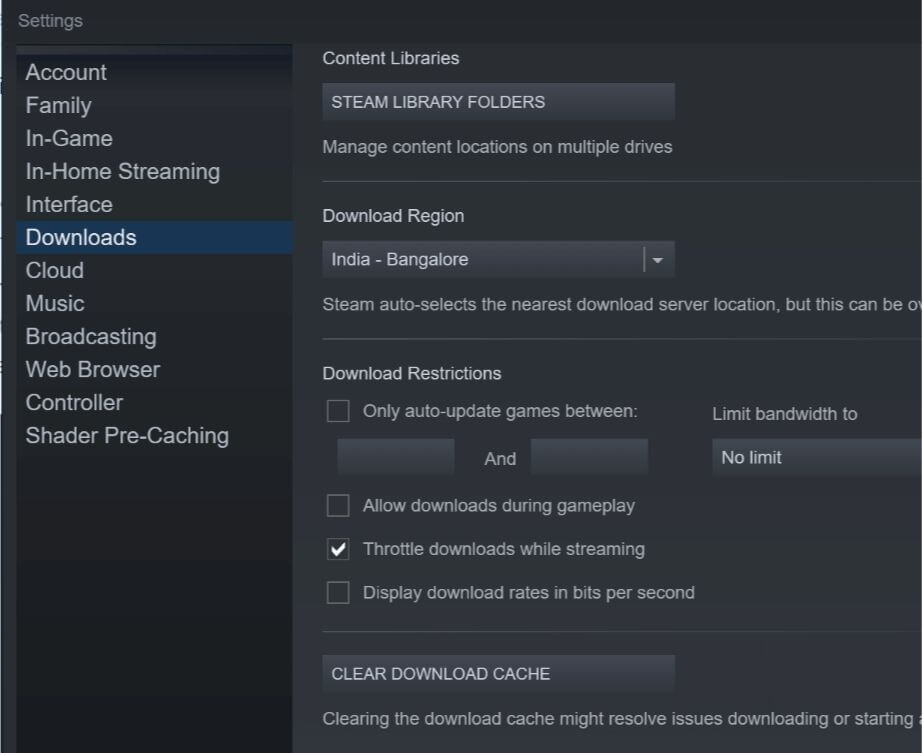Viewport: 922px width, 753px height.
Task: Open In-Home Streaming settings
Action: pyautogui.click(x=122, y=171)
